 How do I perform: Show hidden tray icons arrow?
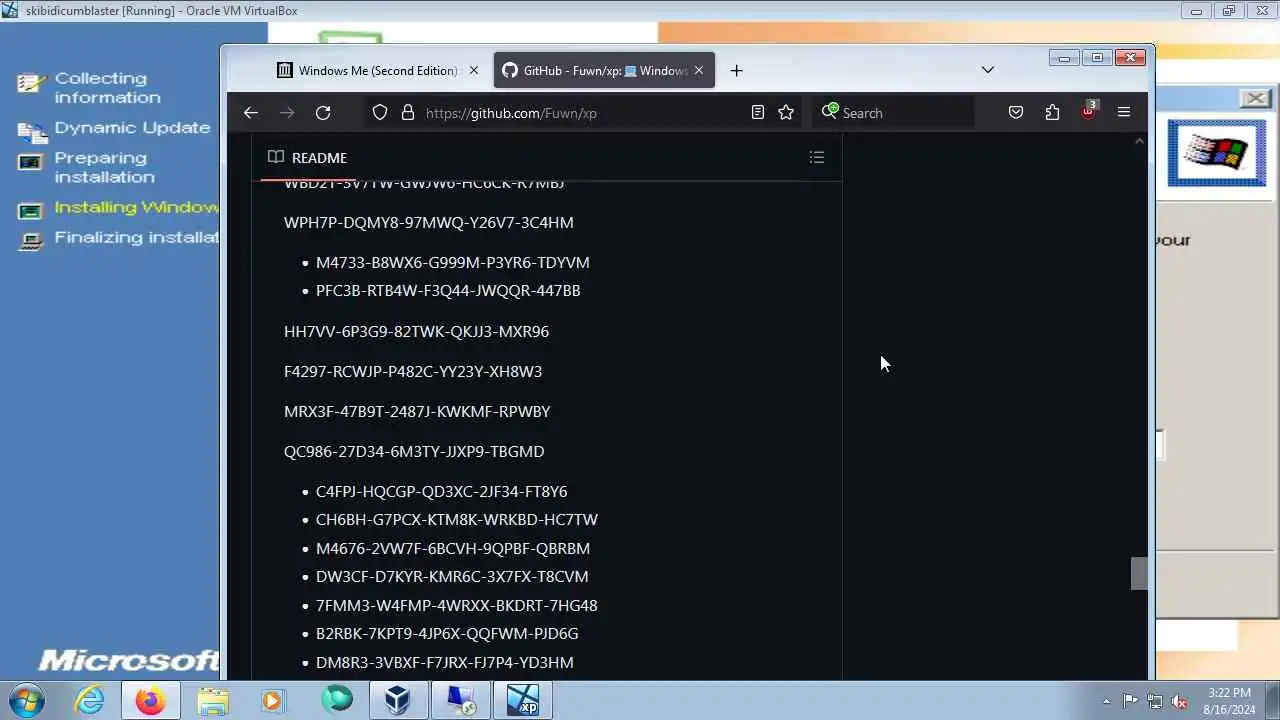coord(1106,701)
